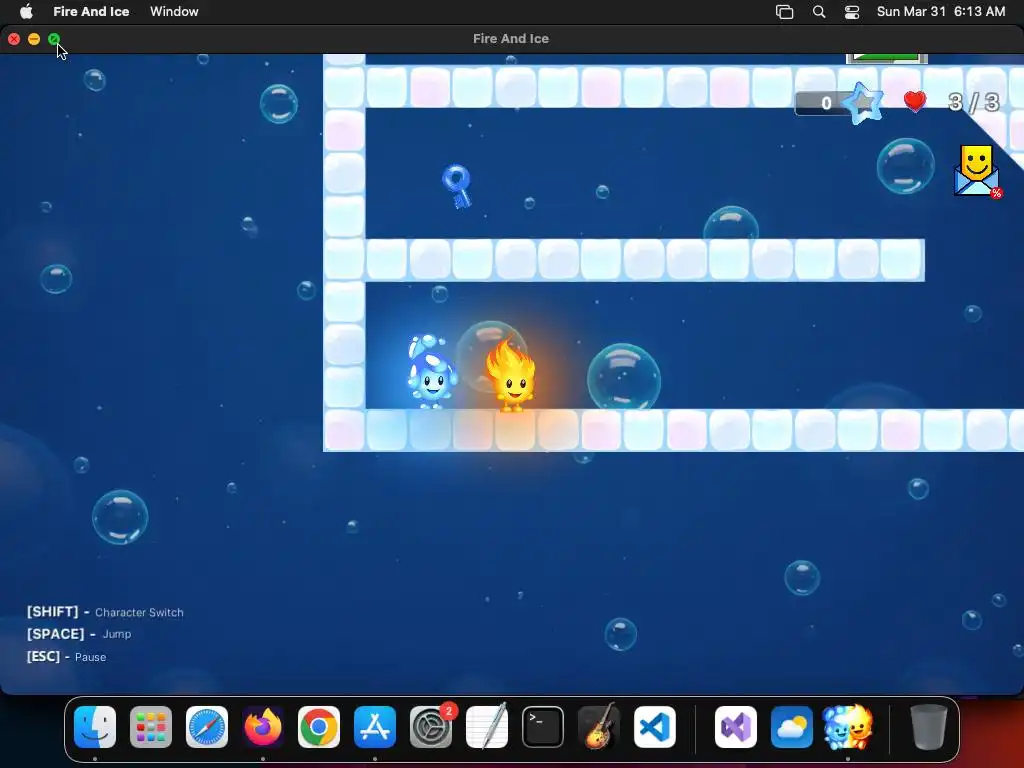
Task: Open Finder from the Dock
Action: coord(95,726)
